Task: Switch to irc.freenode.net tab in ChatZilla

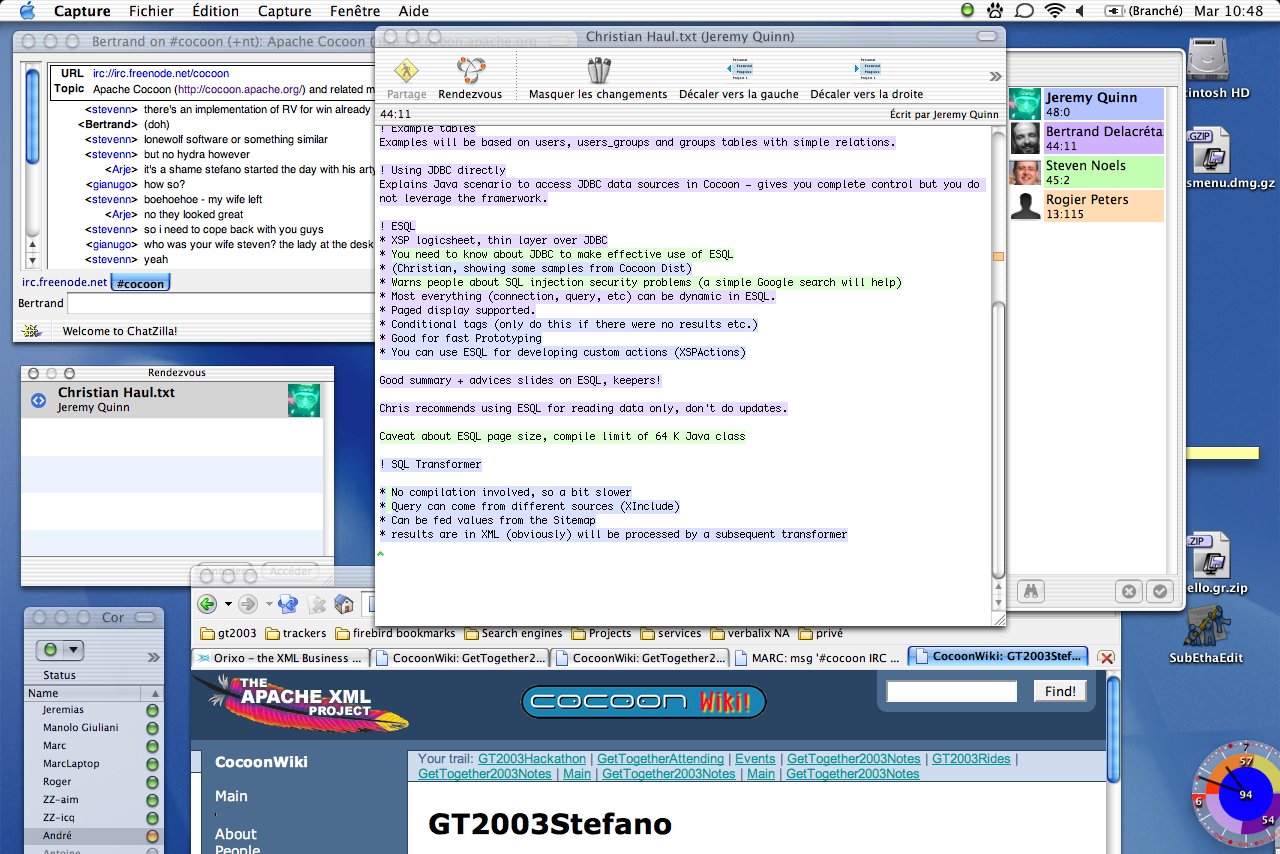Action: coord(64,283)
